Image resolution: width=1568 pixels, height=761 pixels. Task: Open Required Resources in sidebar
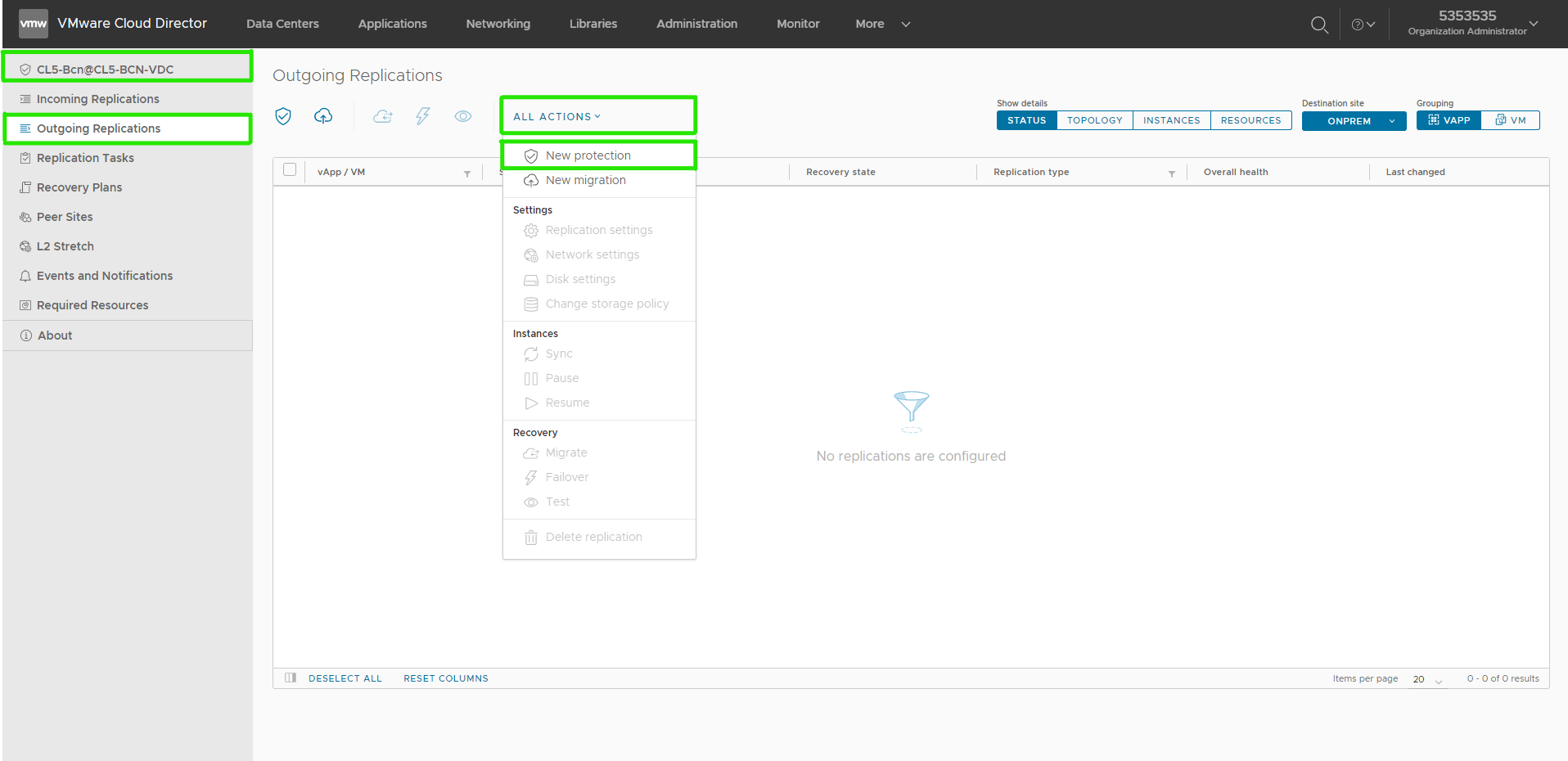coord(128,305)
